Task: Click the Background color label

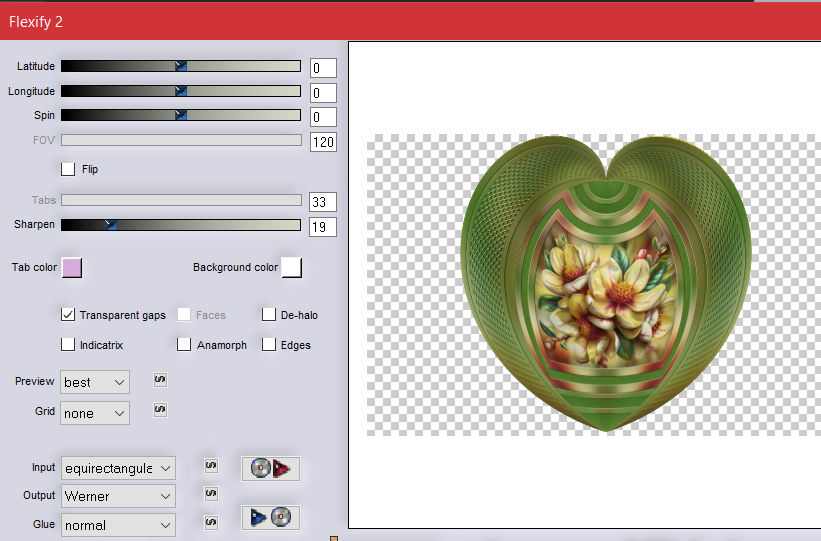Action: coord(235,267)
